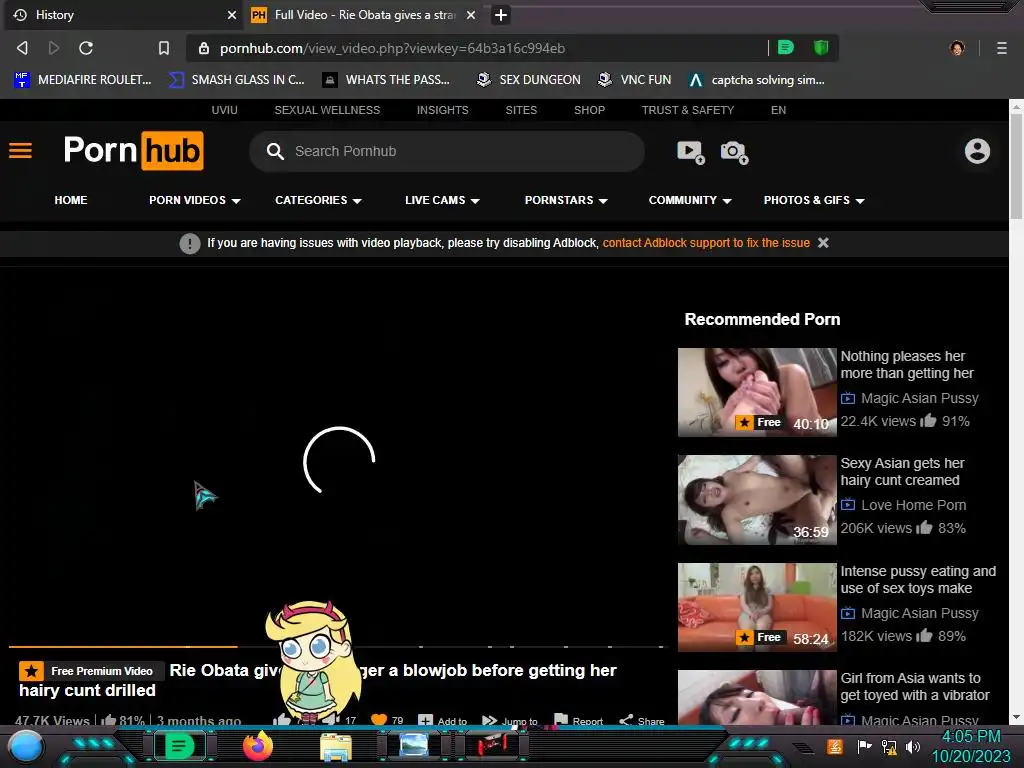Focus the Search Pornhub input field

pos(447,152)
